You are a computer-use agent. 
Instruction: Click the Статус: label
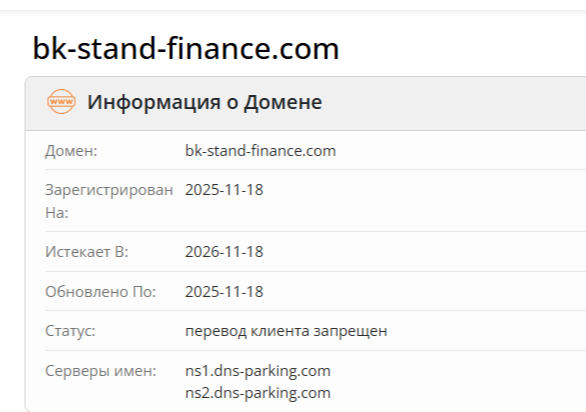click(x=70, y=331)
